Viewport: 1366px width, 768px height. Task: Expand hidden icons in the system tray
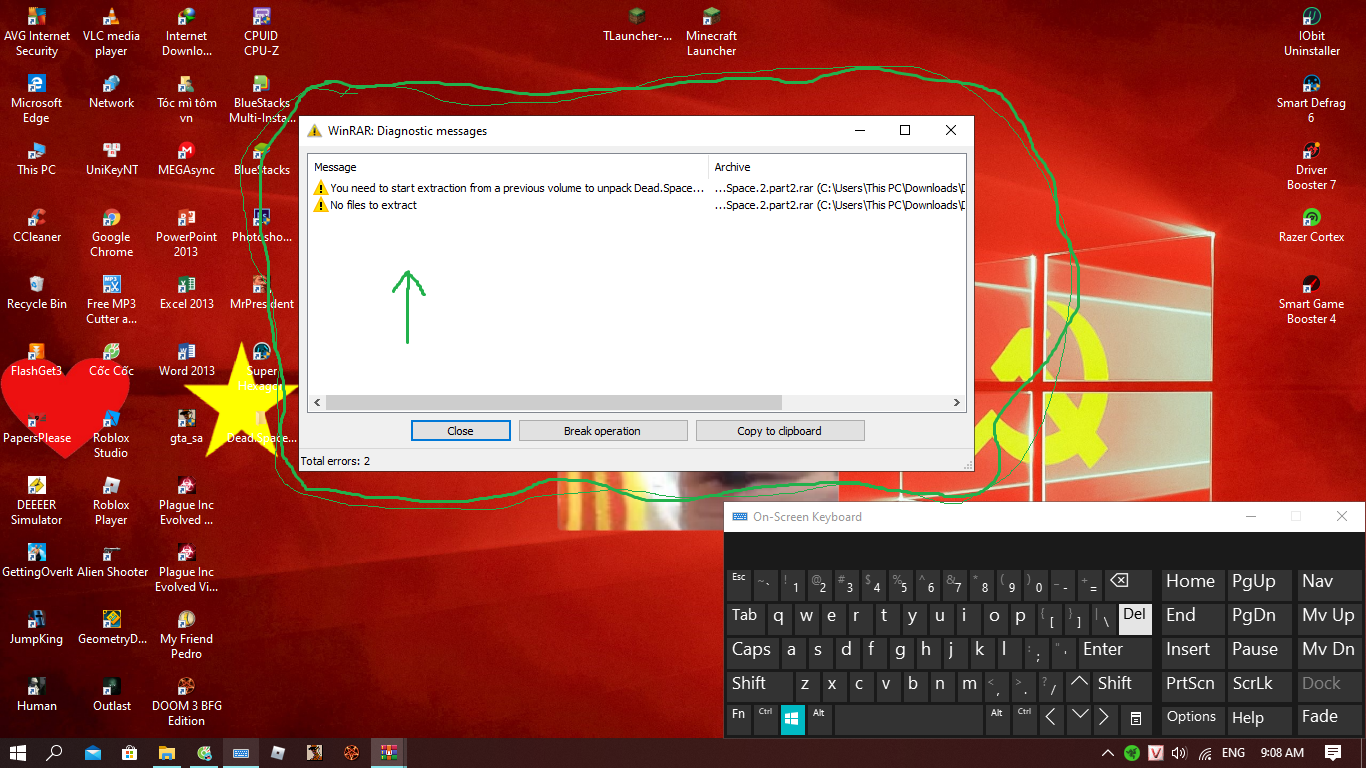pyautogui.click(x=1107, y=752)
